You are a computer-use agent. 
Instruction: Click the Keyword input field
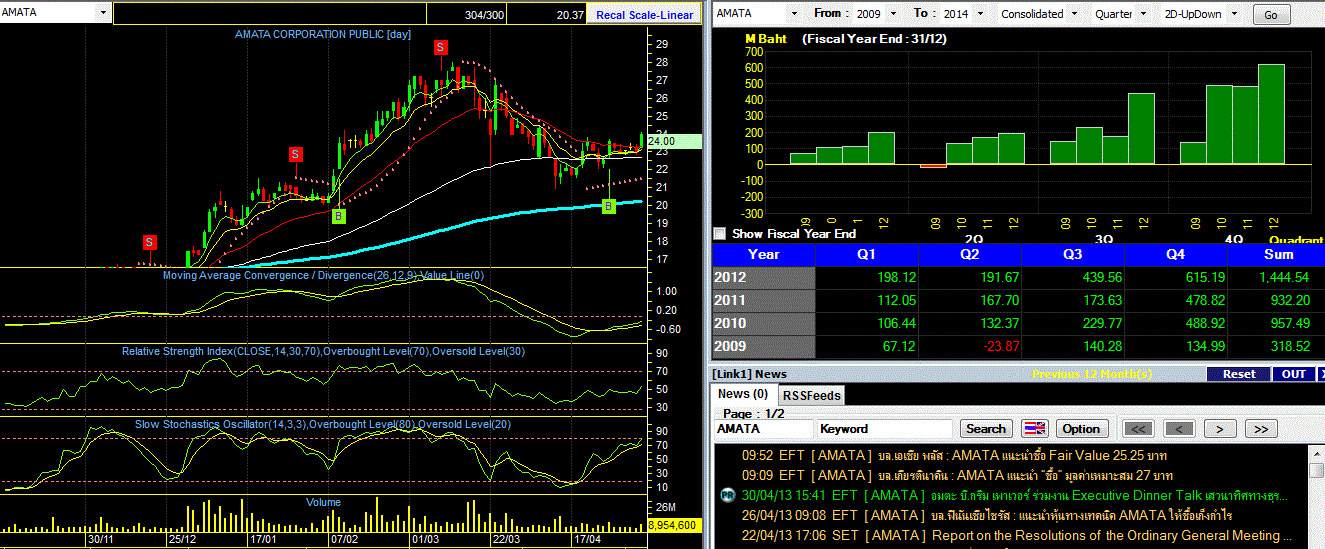click(x=885, y=428)
